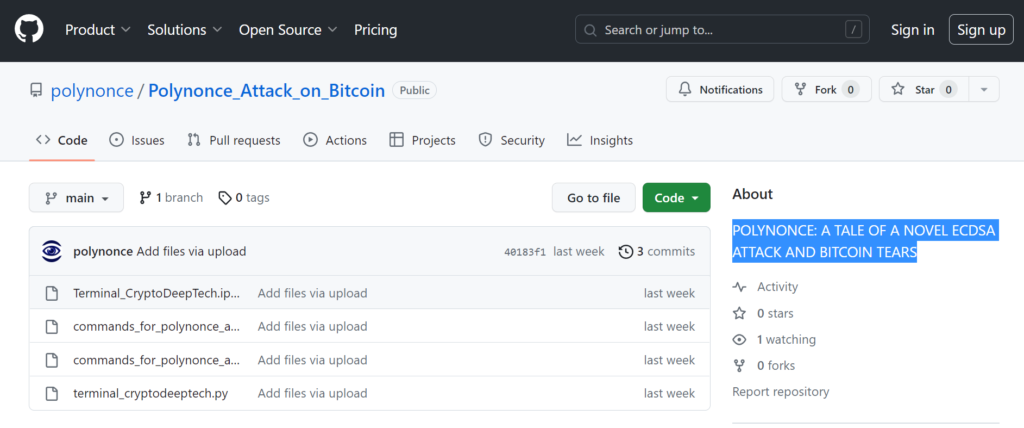Open commit hash 40183f1
1024x428 pixels.
coord(525,252)
